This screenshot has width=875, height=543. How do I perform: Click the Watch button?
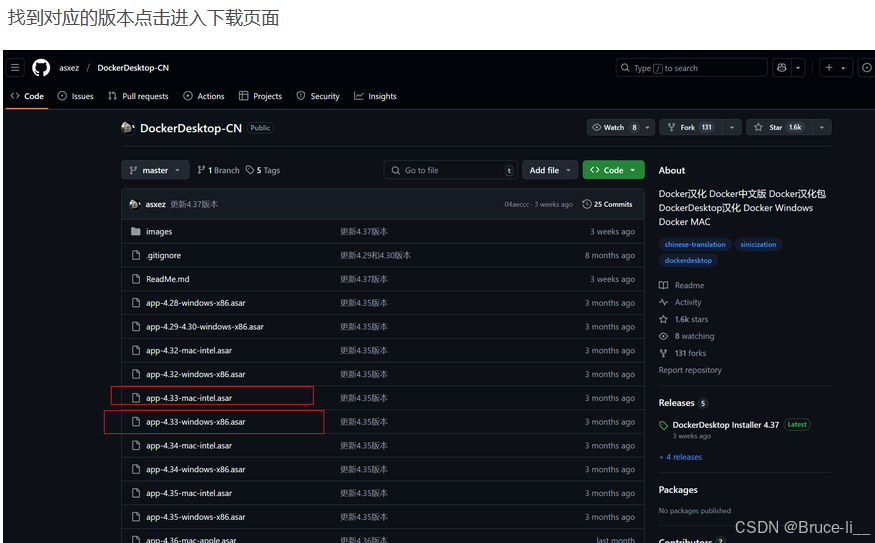(614, 127)
